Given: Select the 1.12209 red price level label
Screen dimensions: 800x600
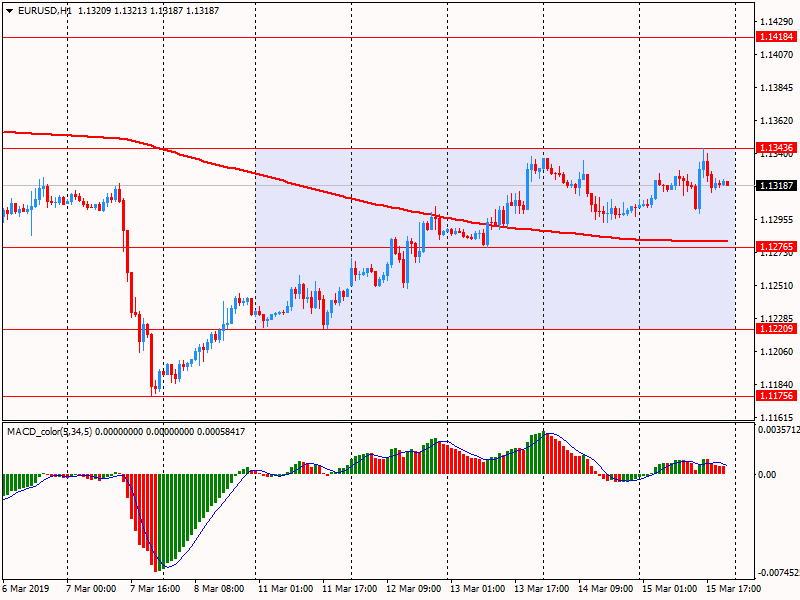Looking at the screenshot, I should click(x=777, y=329).
